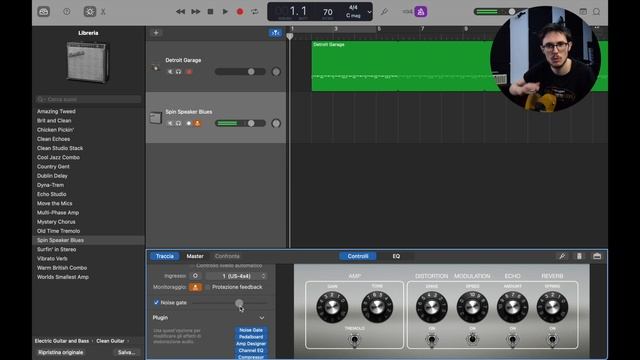Image resolution: width=640 pixels, height=360 pixels.
Task: Open the Amp Designer plugin slot
Action: (x=251, y=344)
